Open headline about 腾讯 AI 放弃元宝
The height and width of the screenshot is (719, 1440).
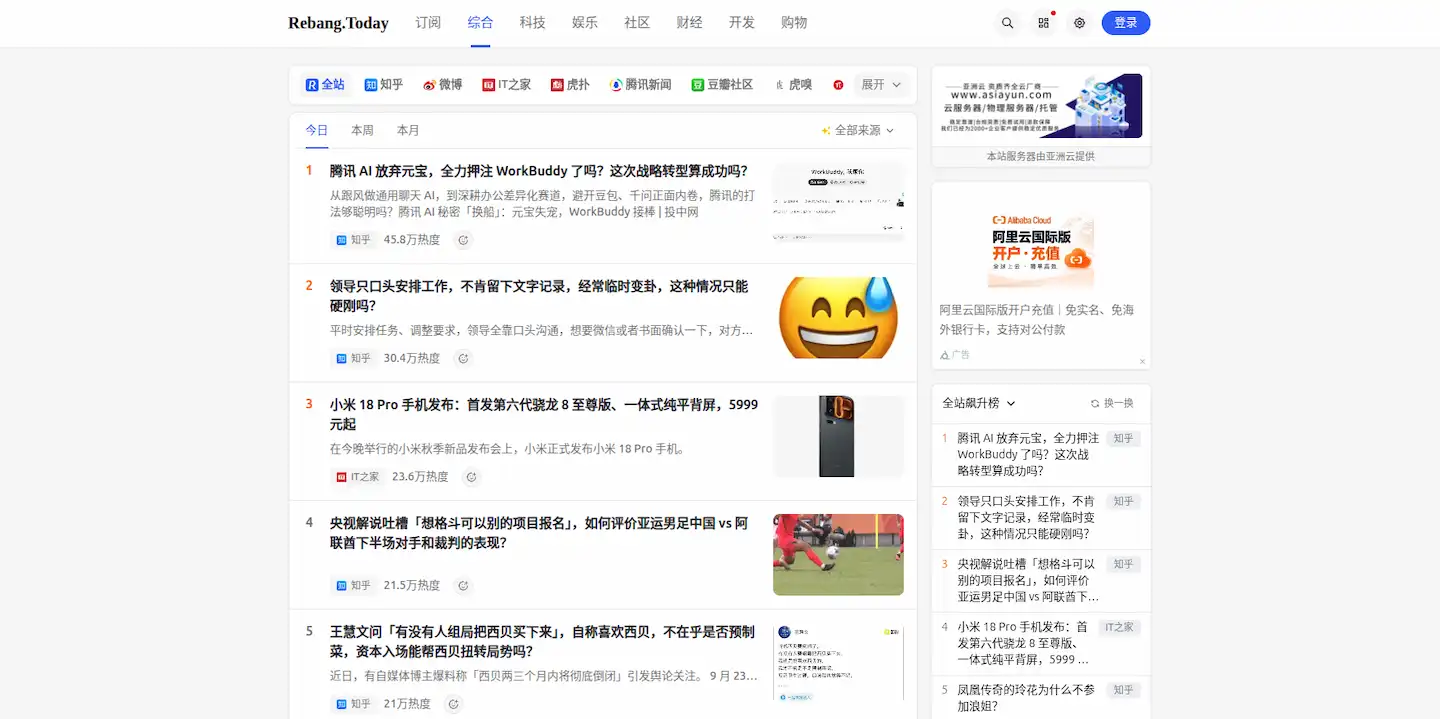(x=539, y=171)
